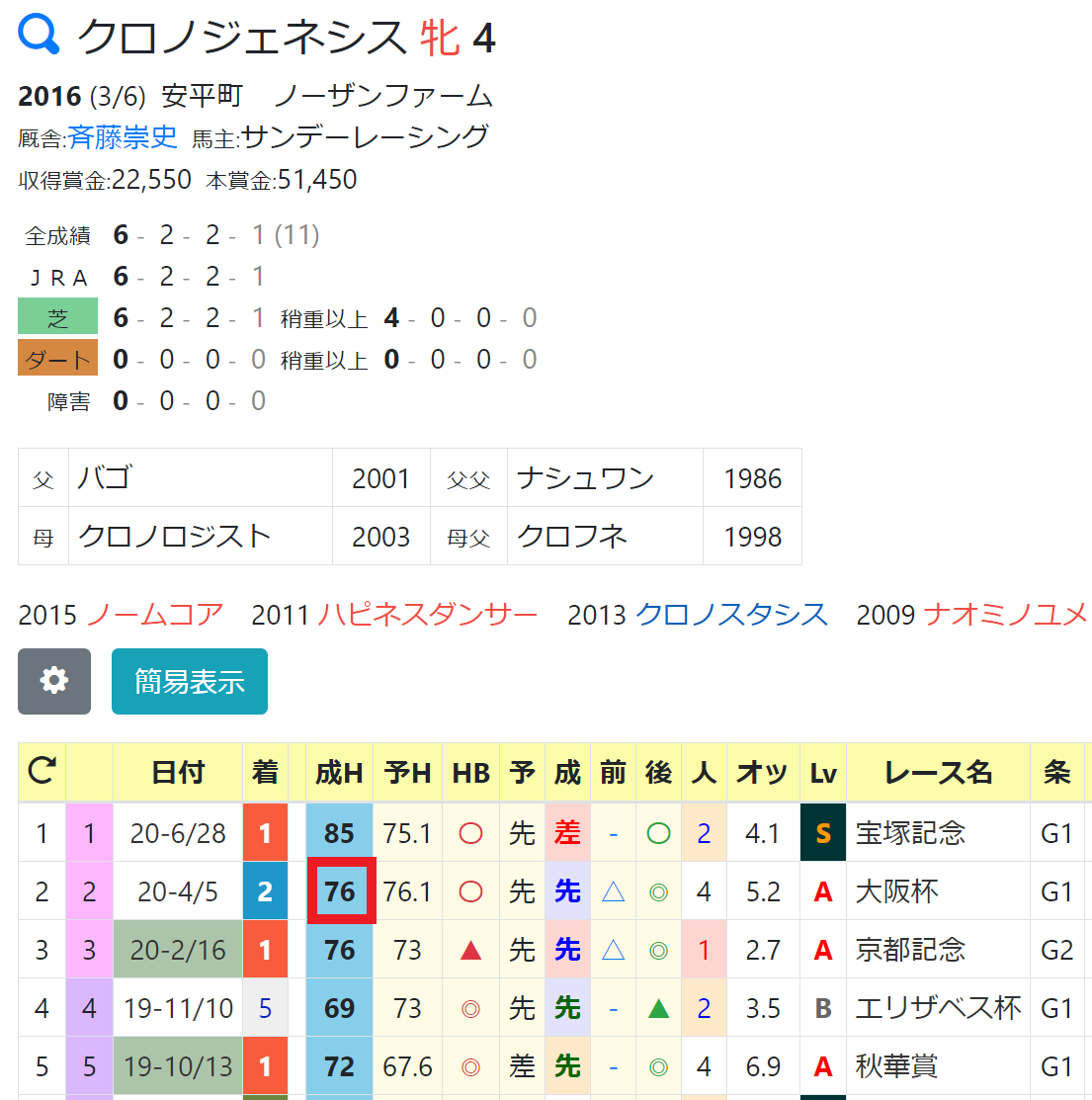This screenshot has height=1100, width=1092.
Task: Click date cell 19-10/13
Action: (178, 1066)
